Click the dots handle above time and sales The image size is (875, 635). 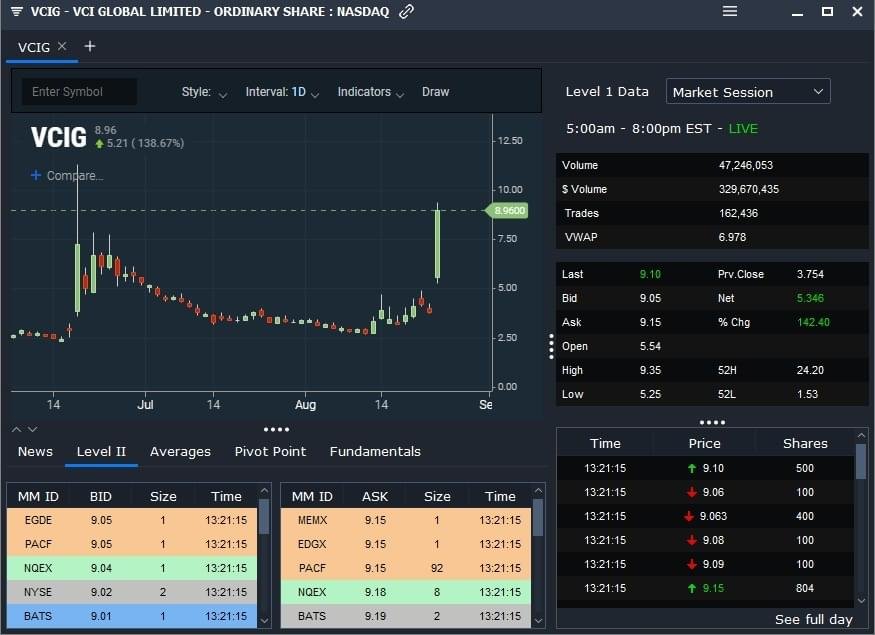pyautogui.click(x=712, y=422)
